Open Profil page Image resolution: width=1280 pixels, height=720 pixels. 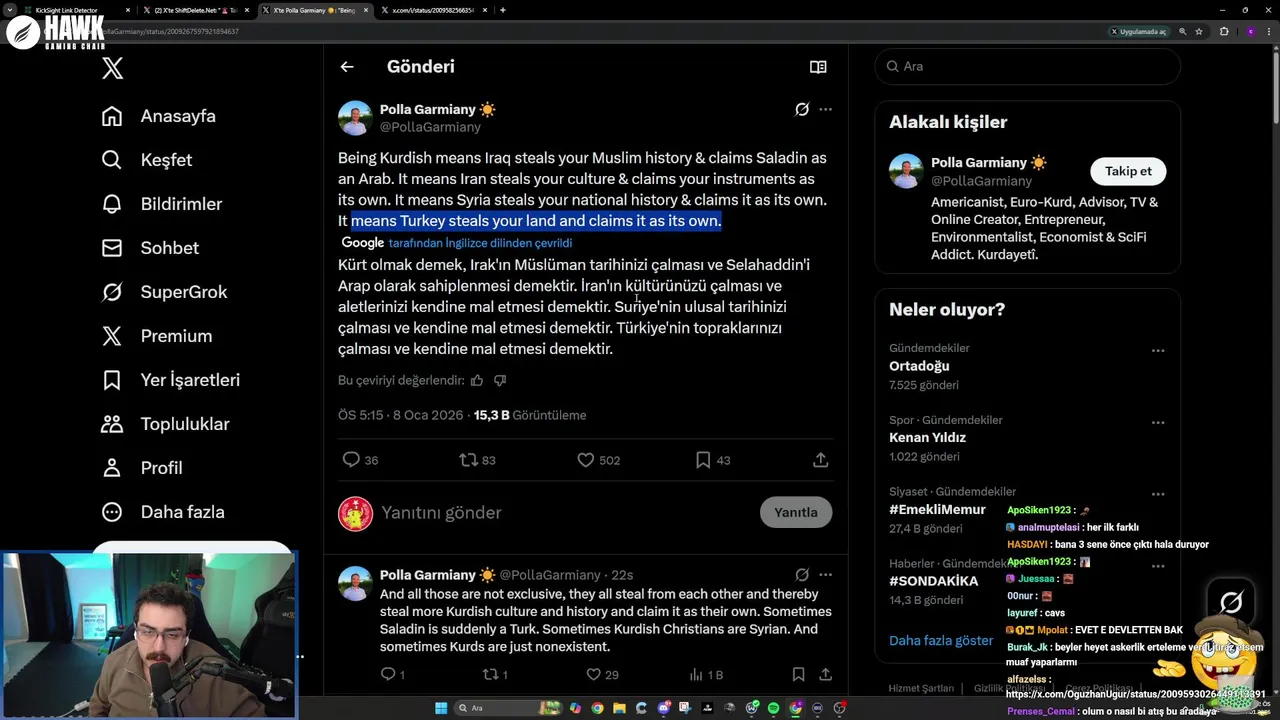141,468
